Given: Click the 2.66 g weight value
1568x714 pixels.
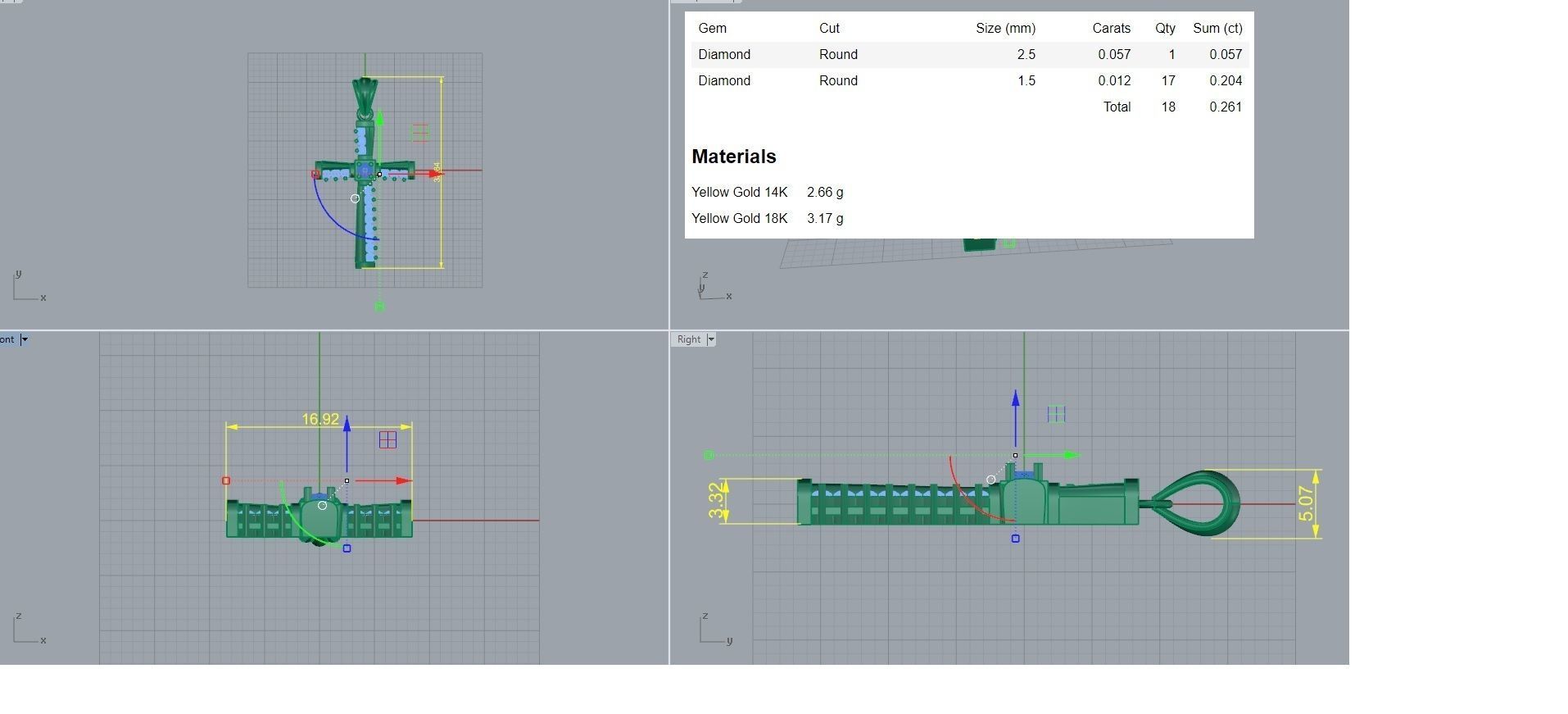Looking at the screenshot, I should pyautogui.click(x=825, y=192).
